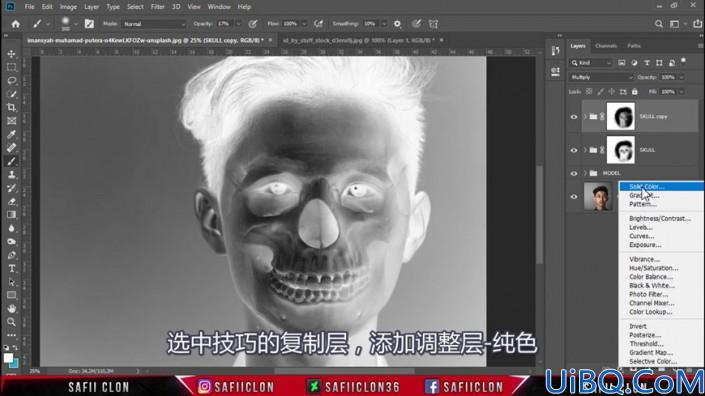Open the Window menu
The width and height of the screenshot is (705, 396).
[219, 7]
